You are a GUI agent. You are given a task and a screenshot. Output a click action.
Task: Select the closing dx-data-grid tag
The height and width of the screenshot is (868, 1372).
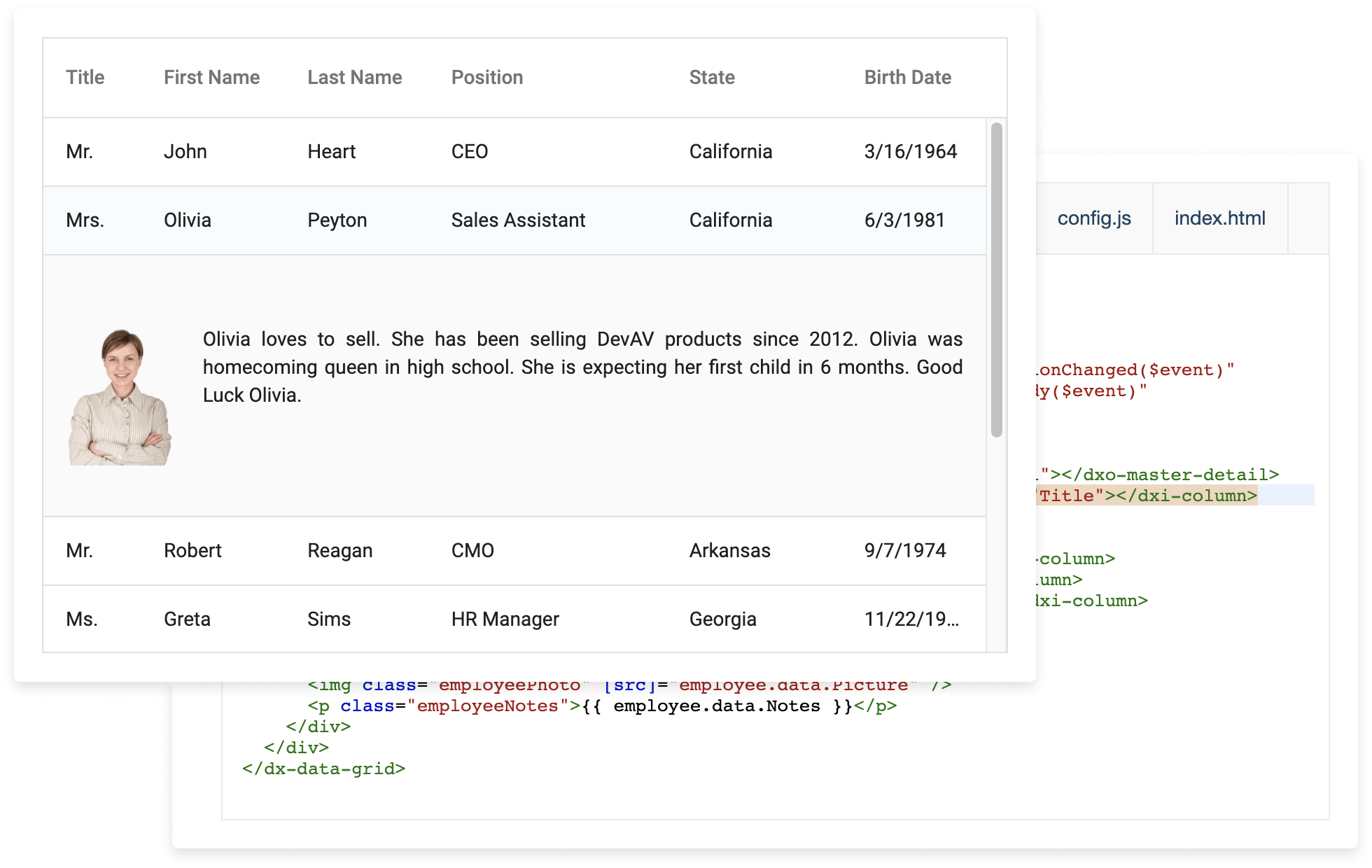pyautogui.click(x=323, y=768)
